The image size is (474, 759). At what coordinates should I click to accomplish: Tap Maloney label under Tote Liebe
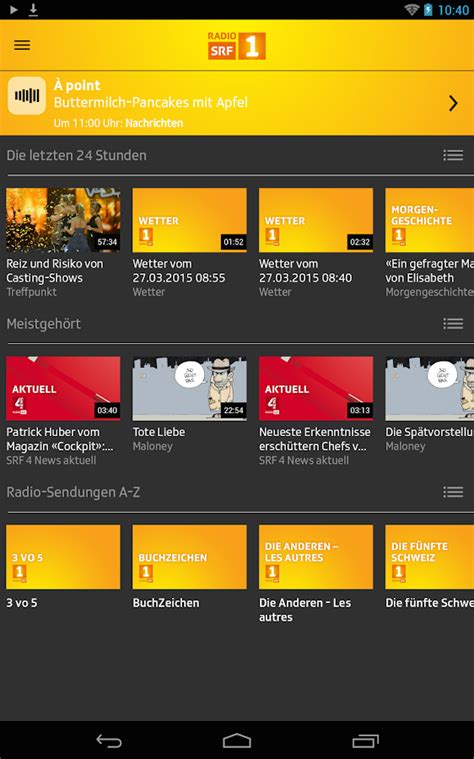point(152,446)
